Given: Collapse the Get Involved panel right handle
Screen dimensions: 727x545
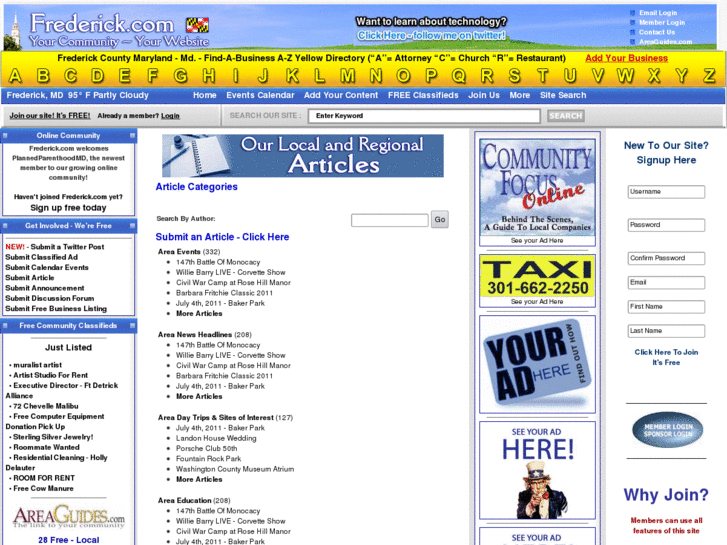Looking at the screenshot, I should 133,226.
